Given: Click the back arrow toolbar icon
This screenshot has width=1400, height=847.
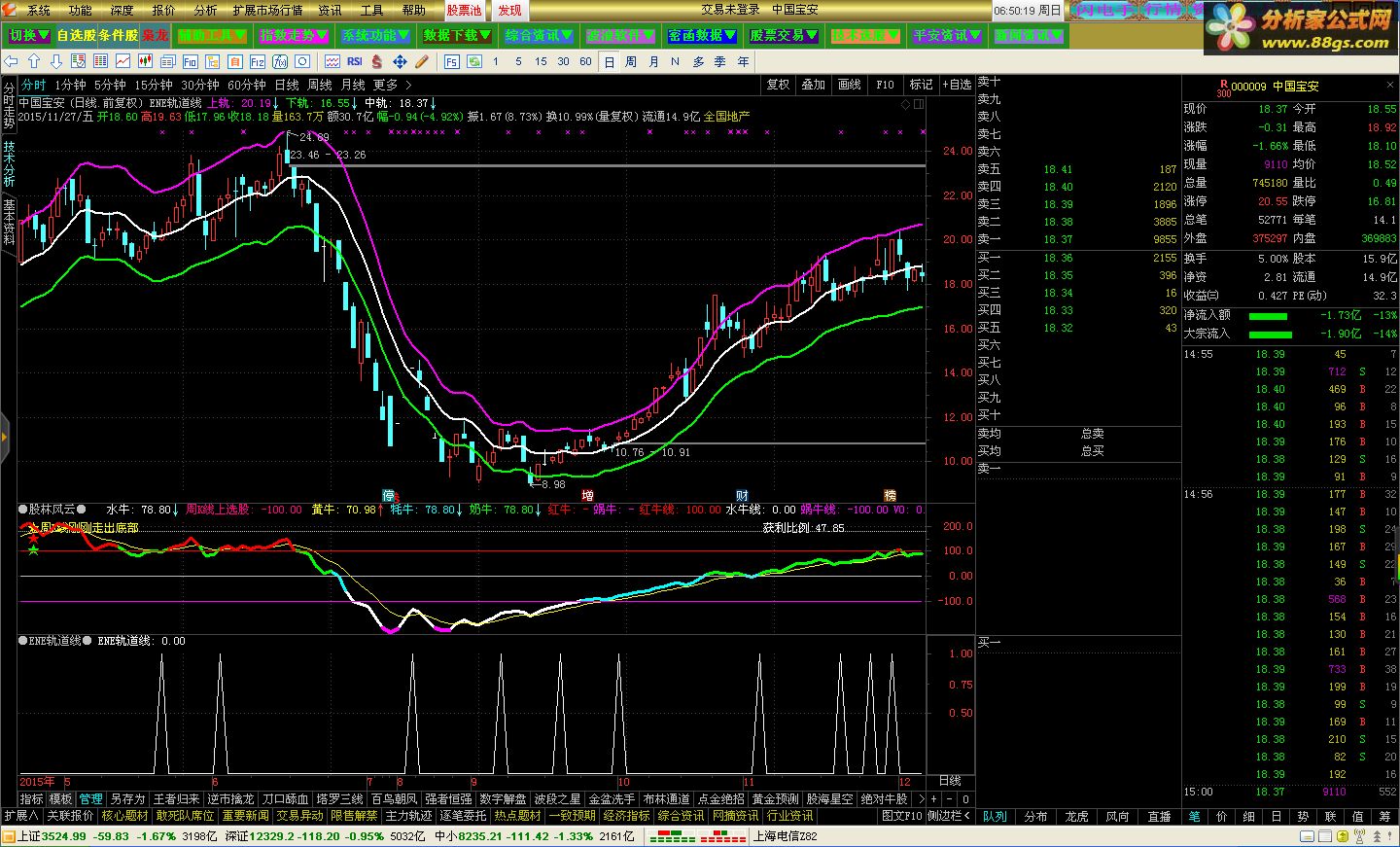Looking at the screenshot, I should (11, 61).
